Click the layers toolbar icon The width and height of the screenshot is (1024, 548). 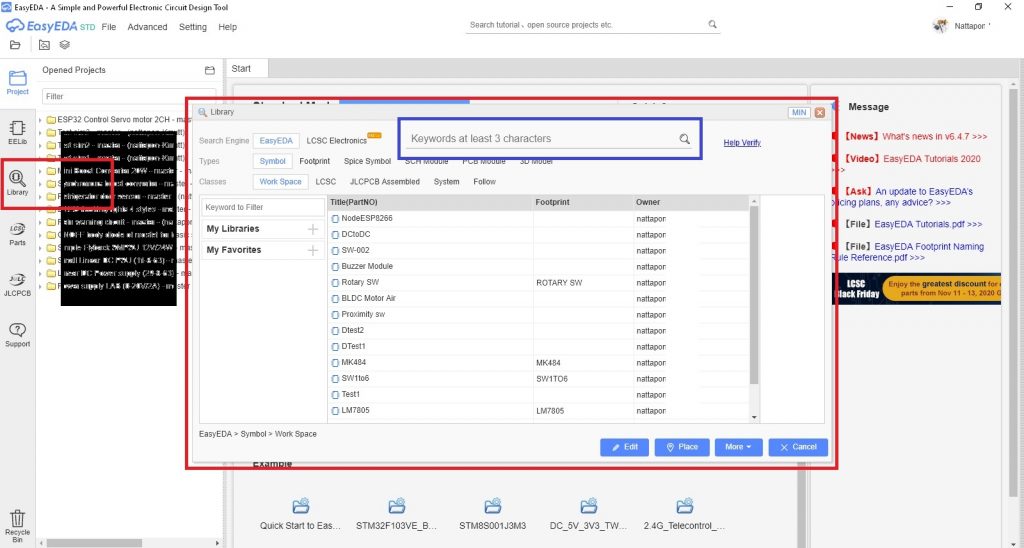pyautogui.click(x=65, y=45)
